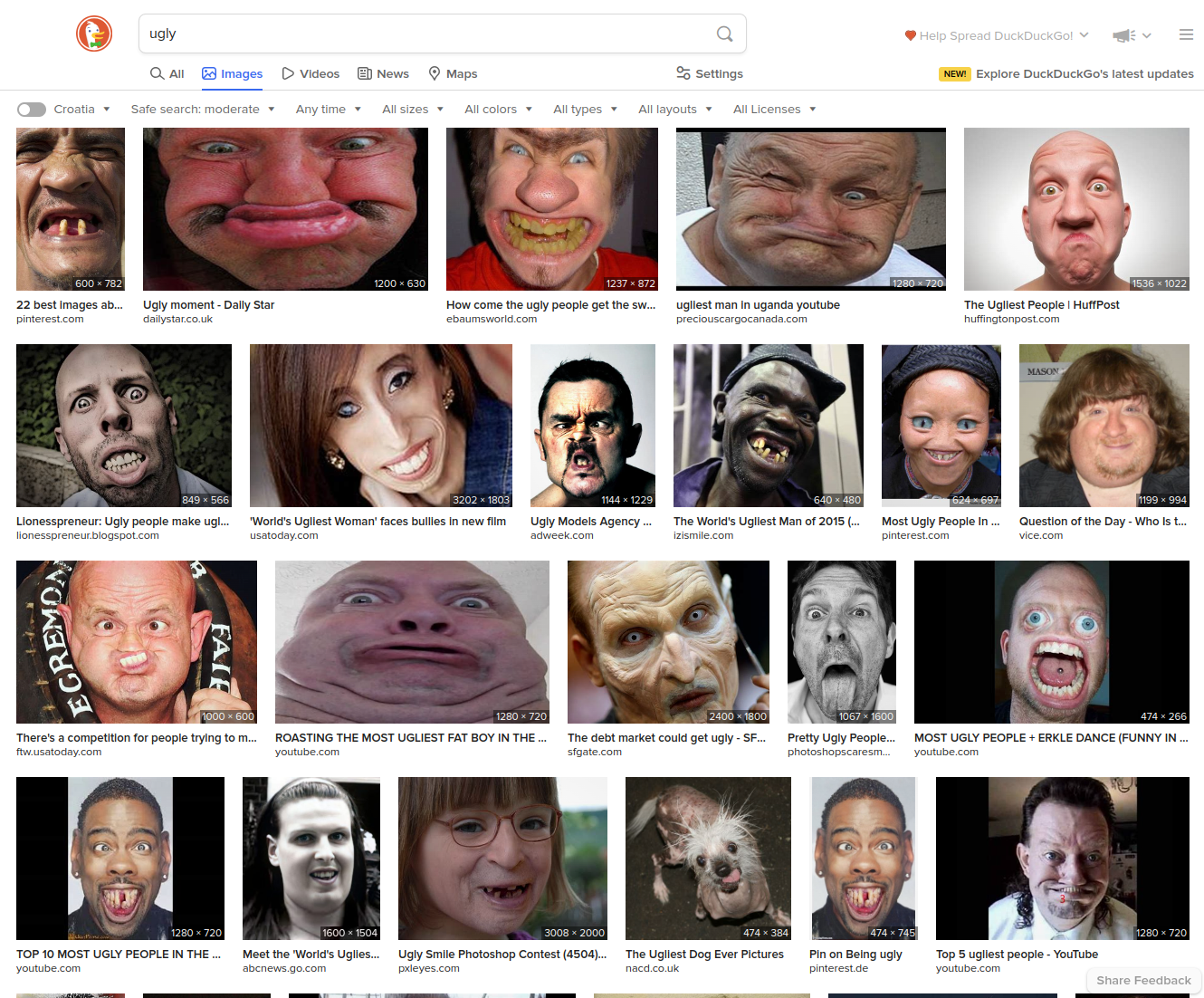
Task: Open MOST UGLY PEOPLE + ERKLE DANCE thumbnail
Action: click(1052, 642)
